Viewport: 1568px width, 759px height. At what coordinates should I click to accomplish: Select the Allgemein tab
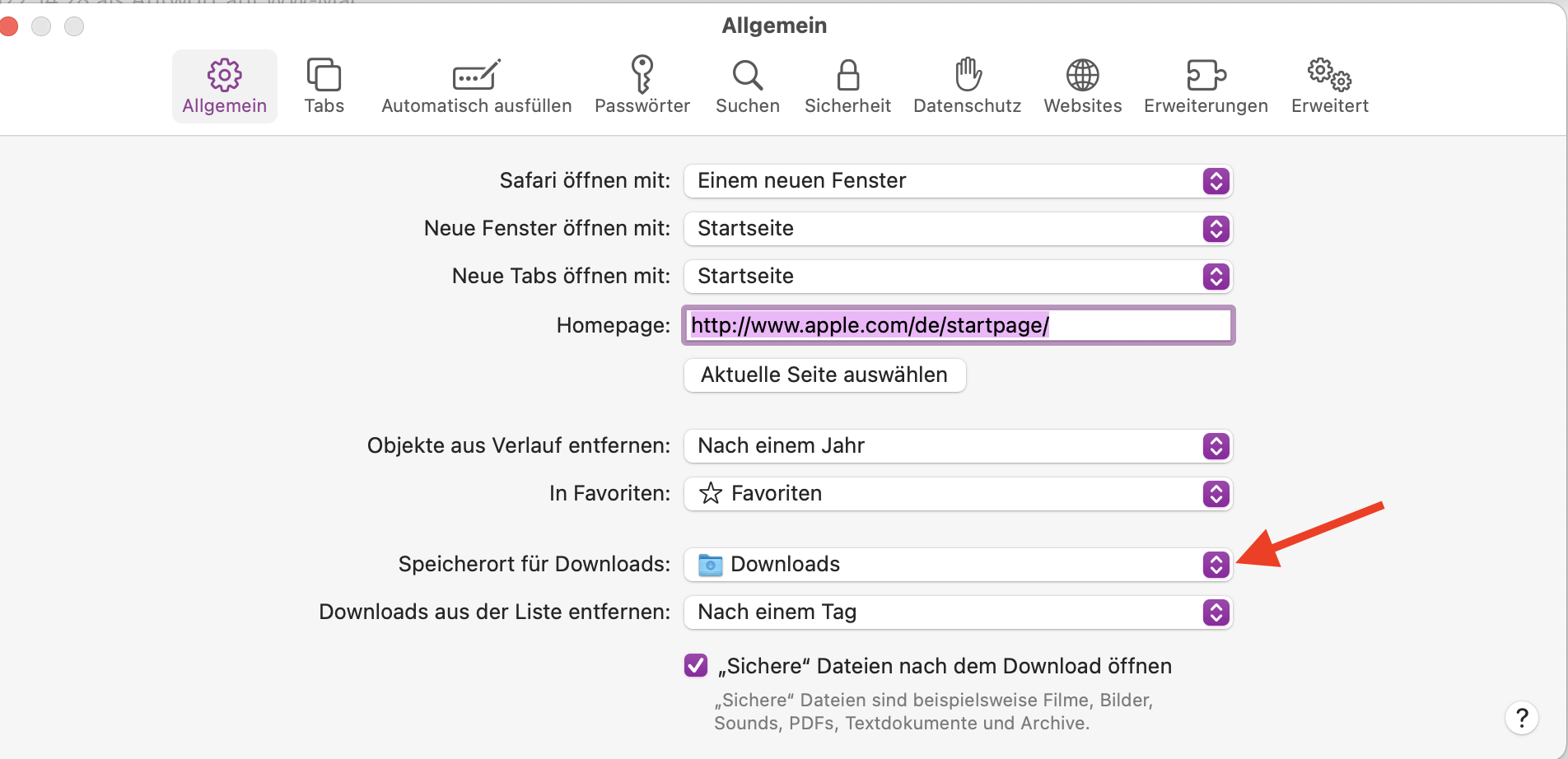pos(224,86)
